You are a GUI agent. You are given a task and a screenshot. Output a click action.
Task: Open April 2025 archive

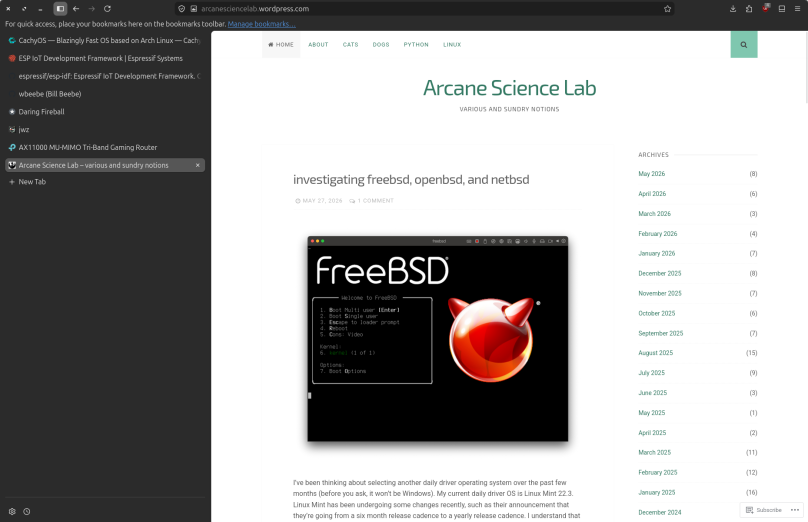tap(652, 433)
